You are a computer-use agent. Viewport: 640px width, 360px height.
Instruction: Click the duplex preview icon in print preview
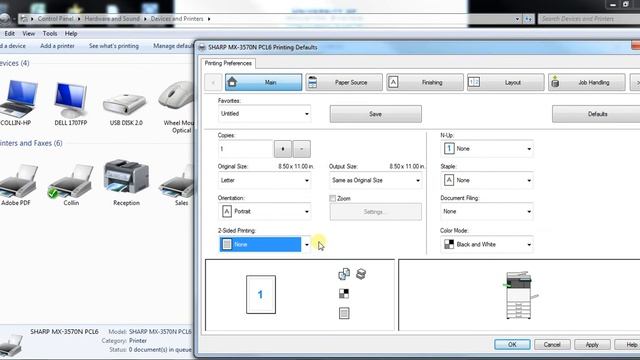click(x=344, y=274)
